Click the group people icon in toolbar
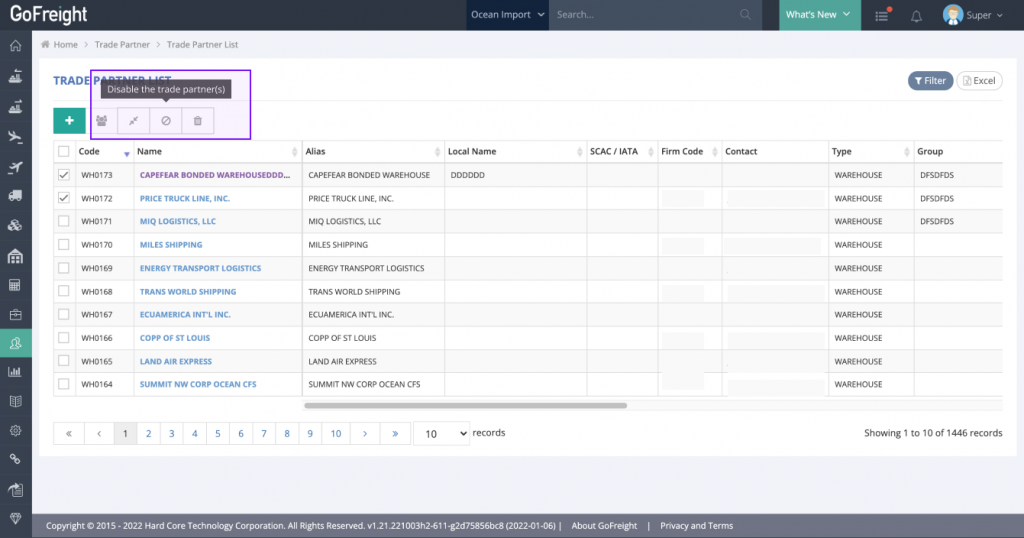 (102, 121)
